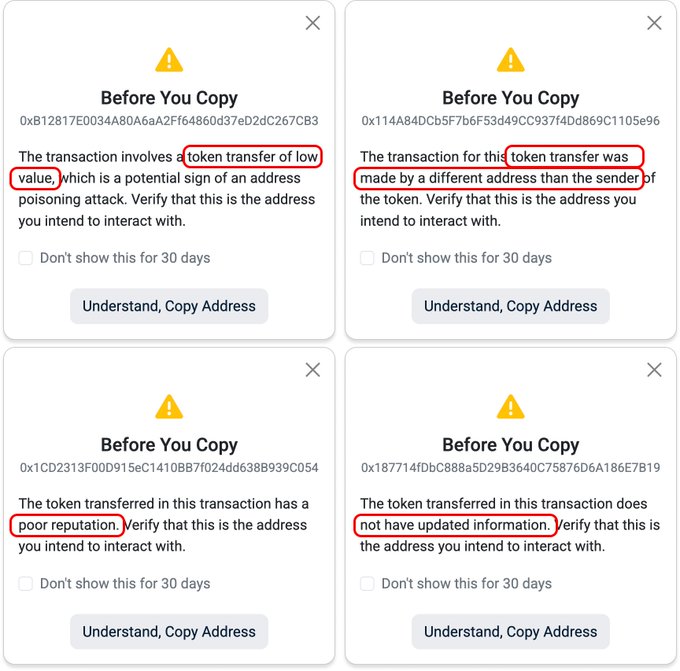The width and height of the screenshot is (680, 671).
Task: Select the address text starting with 0x187714fDbC888
Action: [511, 468]
